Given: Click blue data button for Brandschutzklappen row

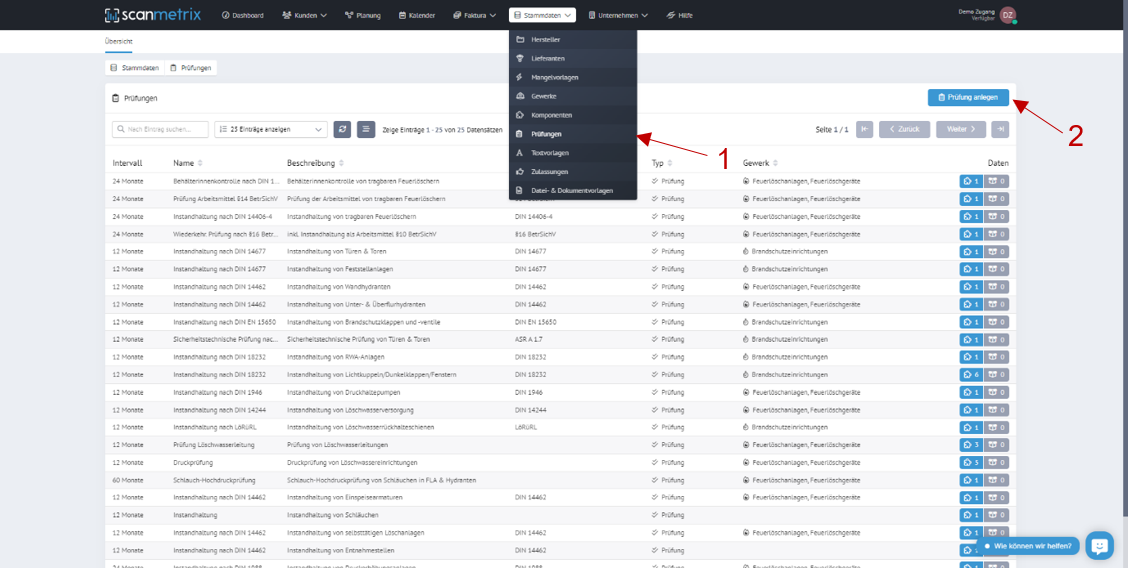Looking at the screenshot, I should 971,322.
